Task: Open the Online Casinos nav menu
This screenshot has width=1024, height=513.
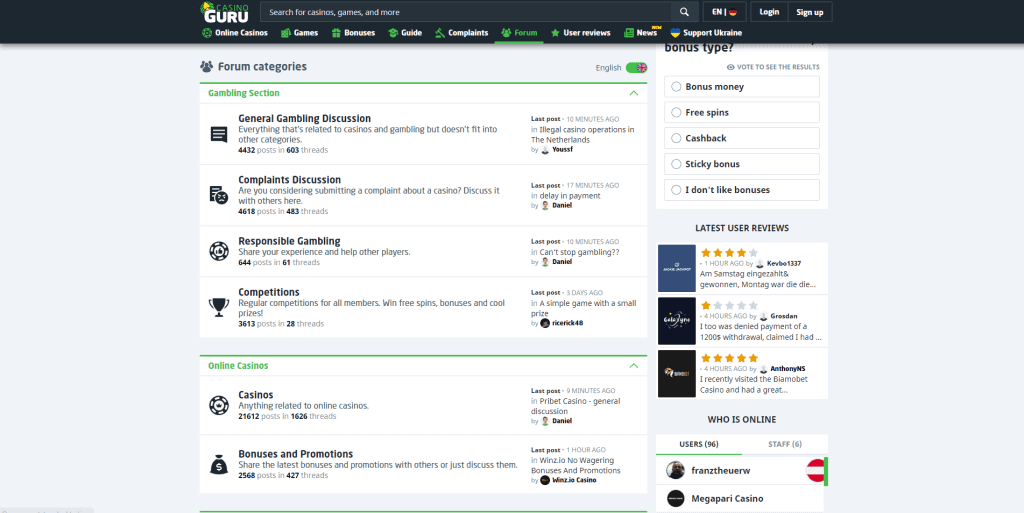Action: [x=235, y=33]
